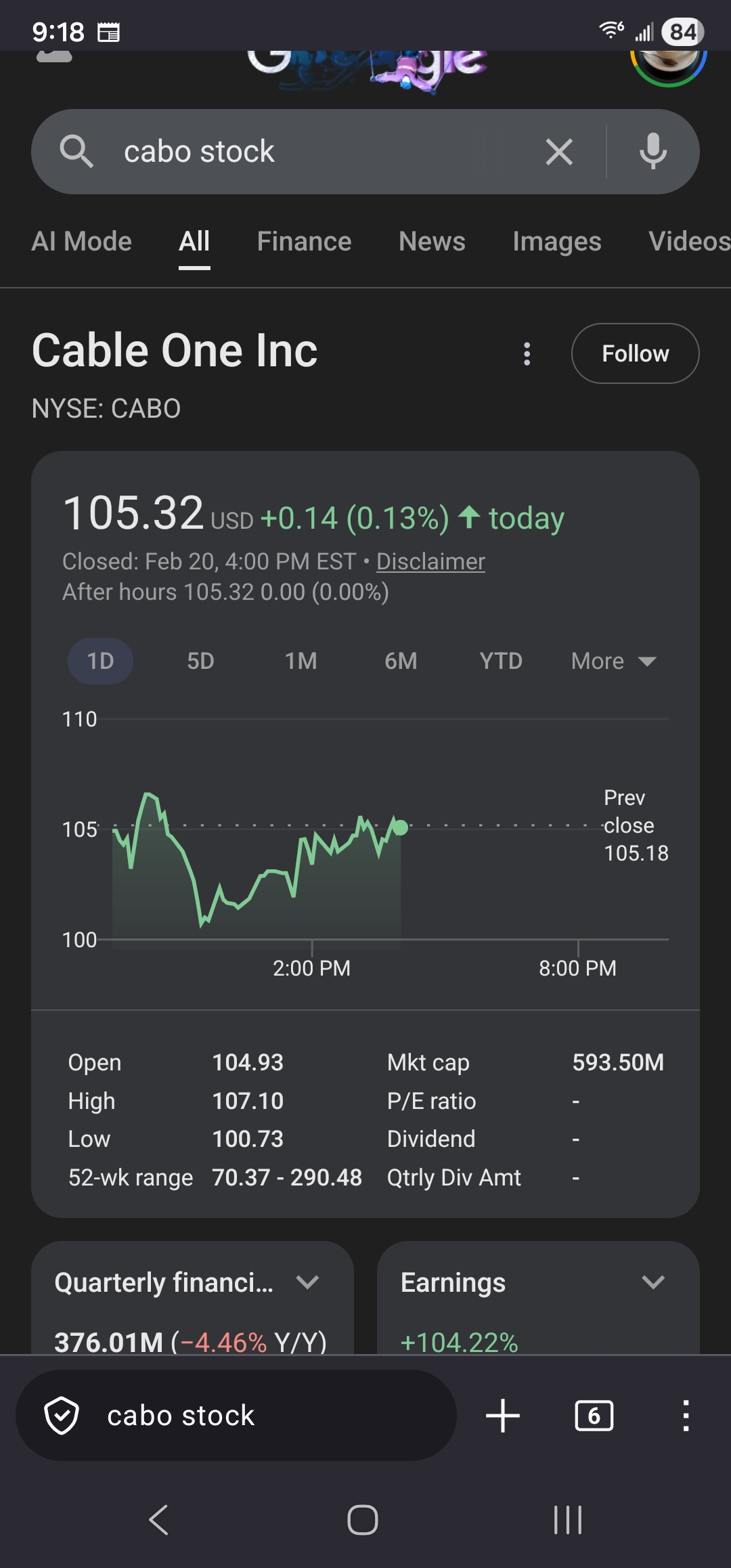Open the News results tab
The image size is (731, 1568).
click(432, 242)
